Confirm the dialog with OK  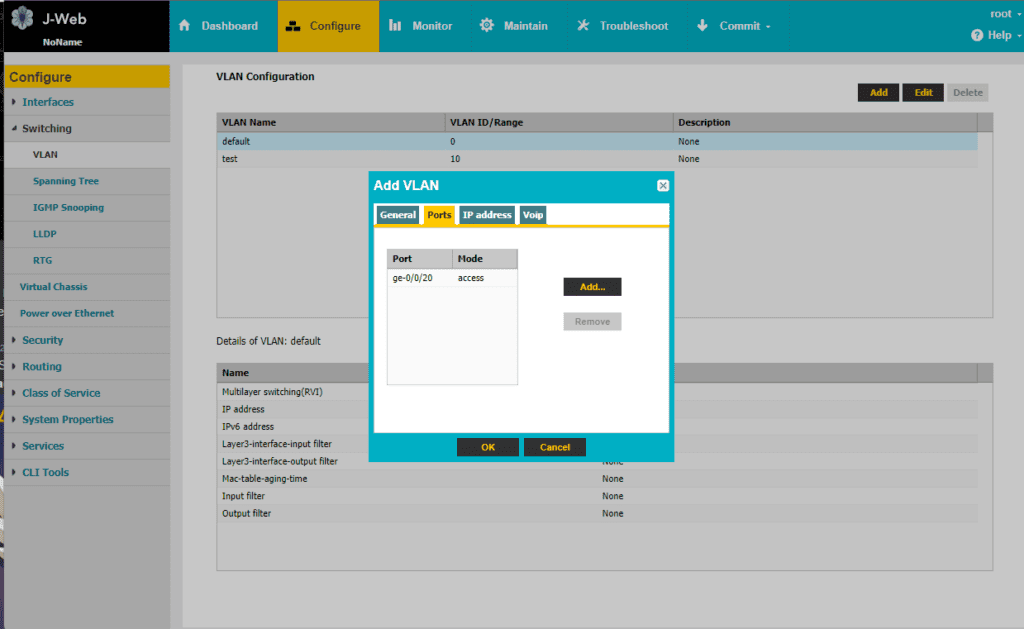[488, 447]
